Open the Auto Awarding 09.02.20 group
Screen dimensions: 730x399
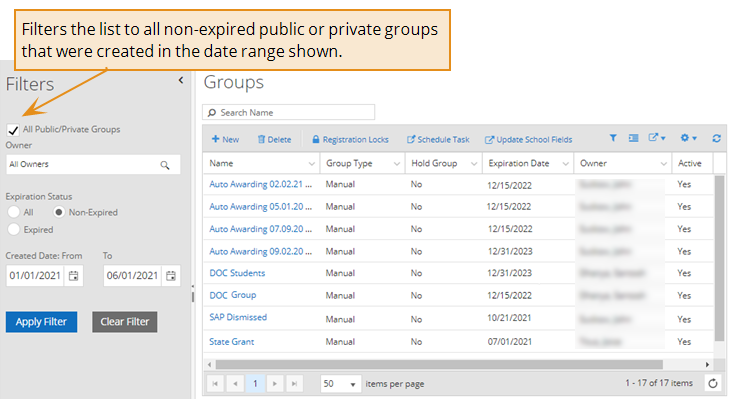[260, 251]
